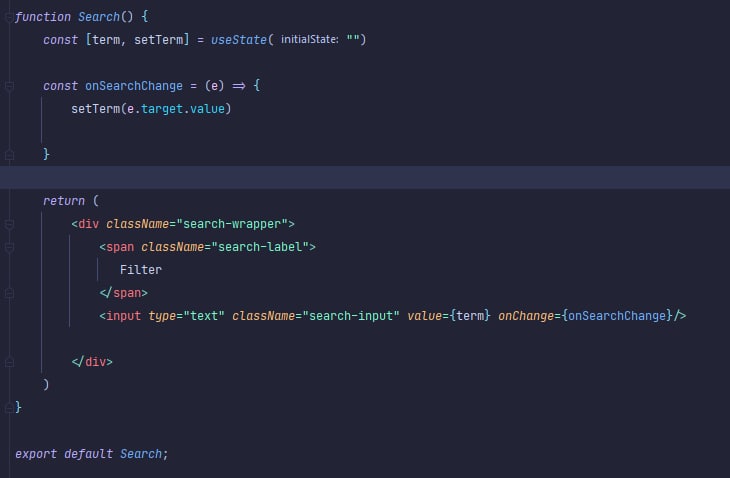The height and width of the screenshot is (478, 730).
Task: Collapse the function Search fold marker
Action: pyautogui.click(x=9, y=17)
